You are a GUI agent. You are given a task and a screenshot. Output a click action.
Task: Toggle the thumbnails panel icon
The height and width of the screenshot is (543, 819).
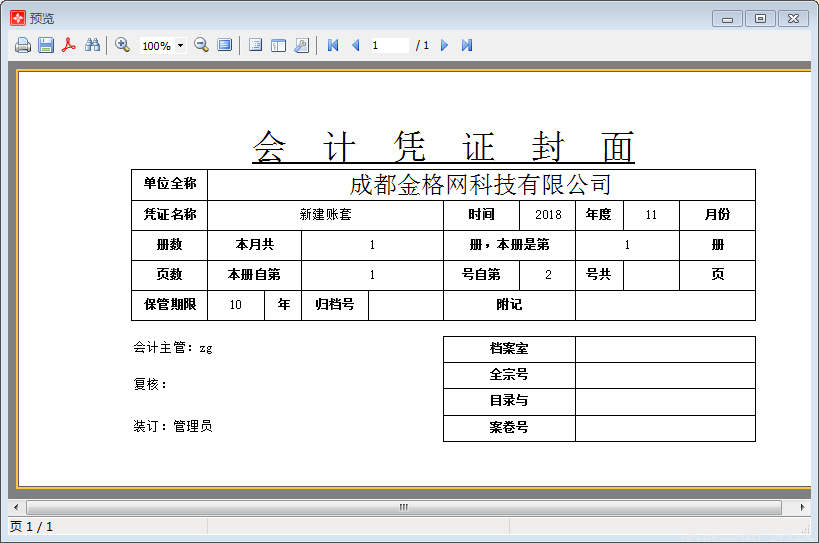278,45
